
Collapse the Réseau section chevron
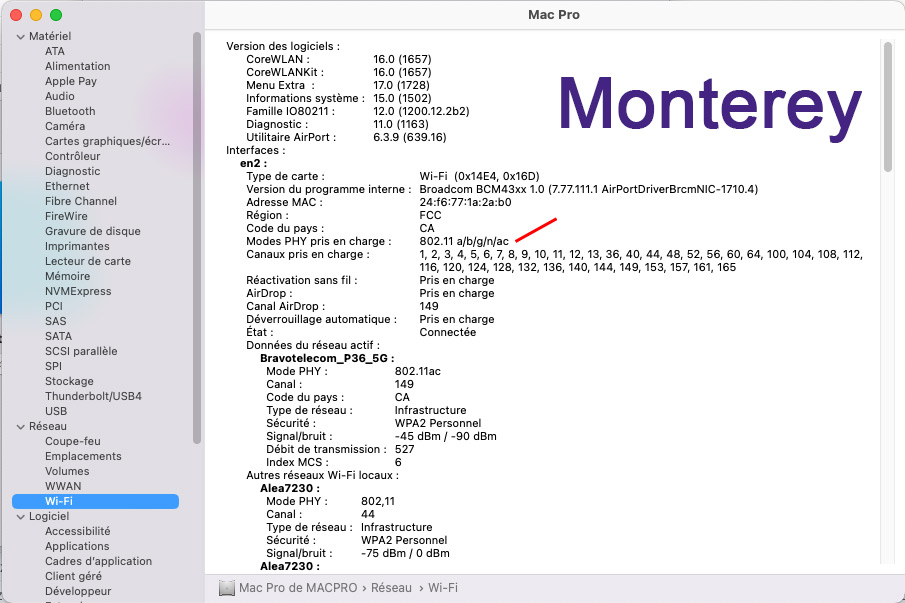tap(21, 426)
